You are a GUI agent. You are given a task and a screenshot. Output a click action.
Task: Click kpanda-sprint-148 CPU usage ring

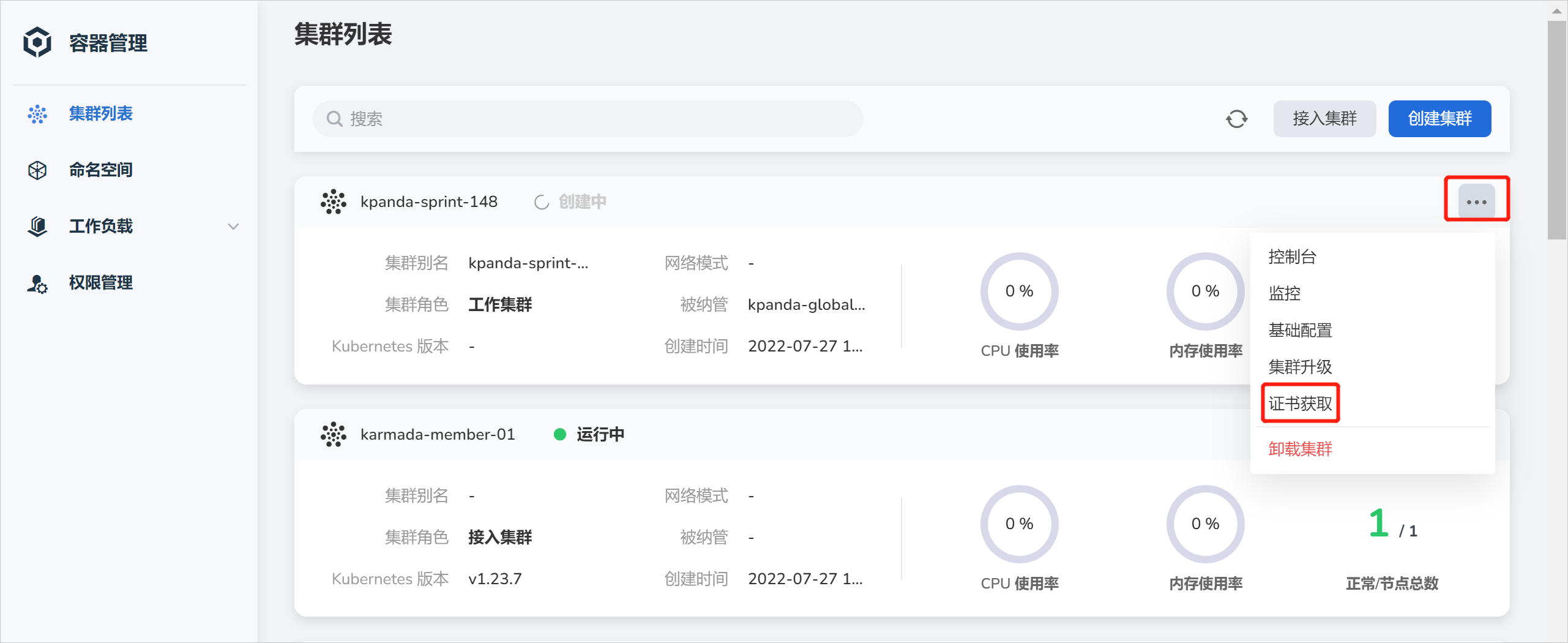click(x=1019, y=291)
